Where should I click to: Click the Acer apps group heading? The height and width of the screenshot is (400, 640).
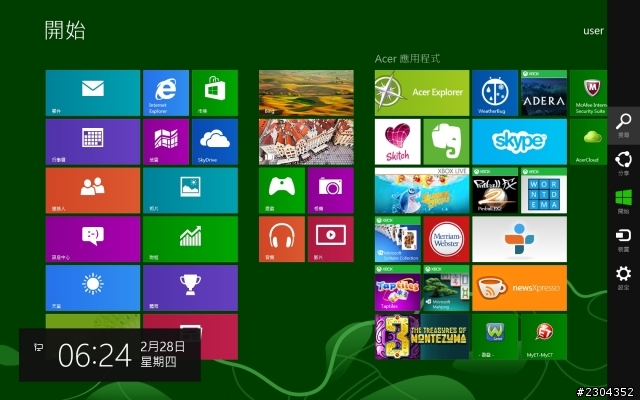click(x=407, y=59)
